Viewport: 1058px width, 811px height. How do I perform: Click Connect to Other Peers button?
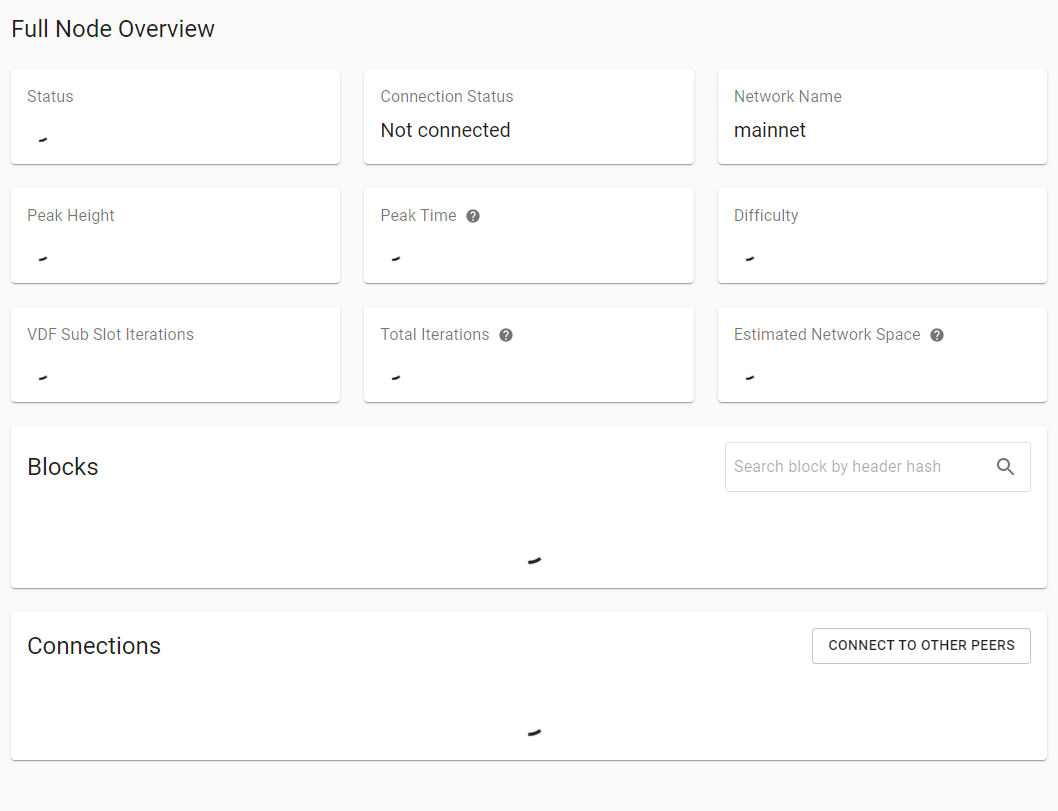point(921,646)
